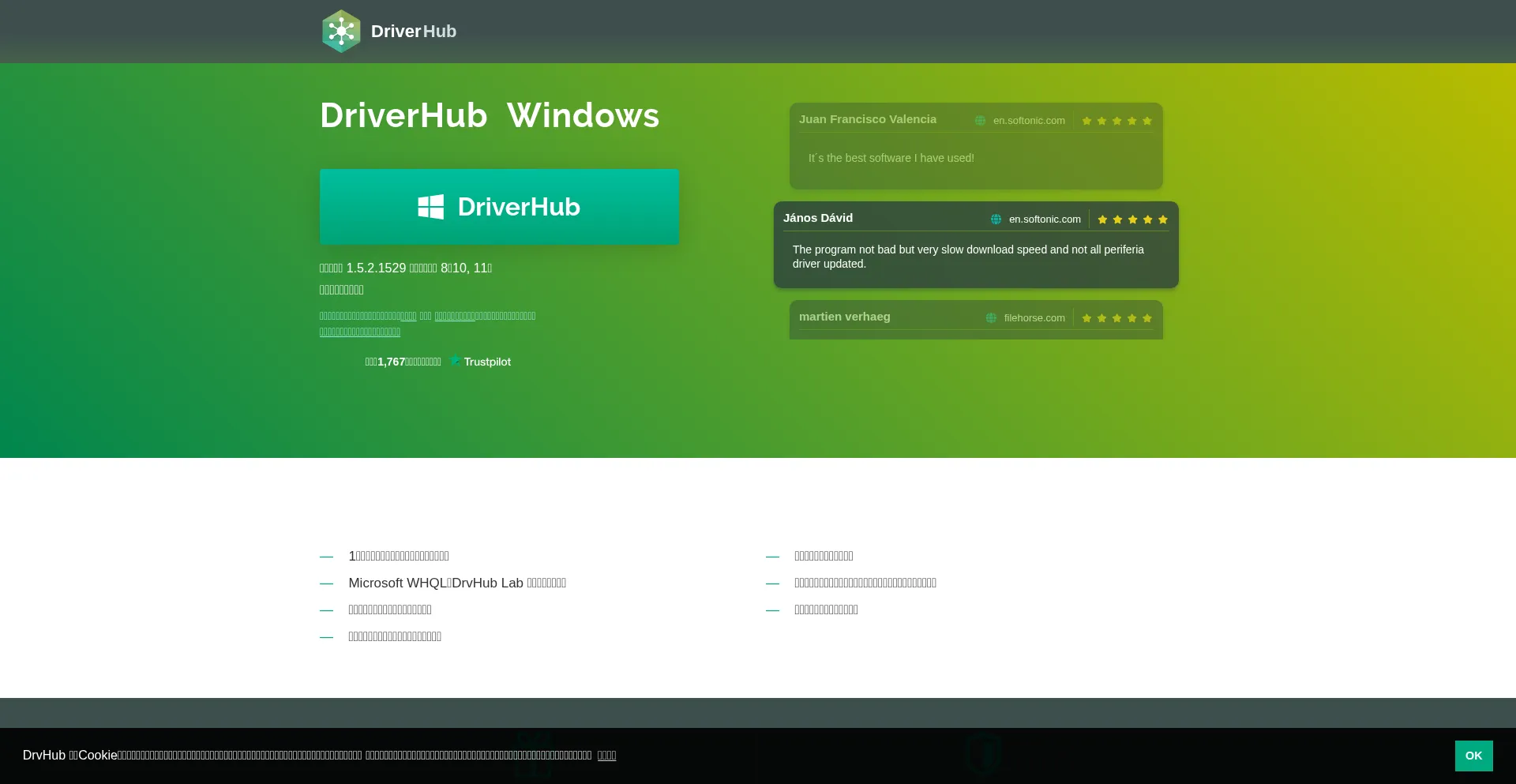Screen dimensions: 1516x784
Task: Open the DriverHub wordmark in the header
Action: pos(414,32)
